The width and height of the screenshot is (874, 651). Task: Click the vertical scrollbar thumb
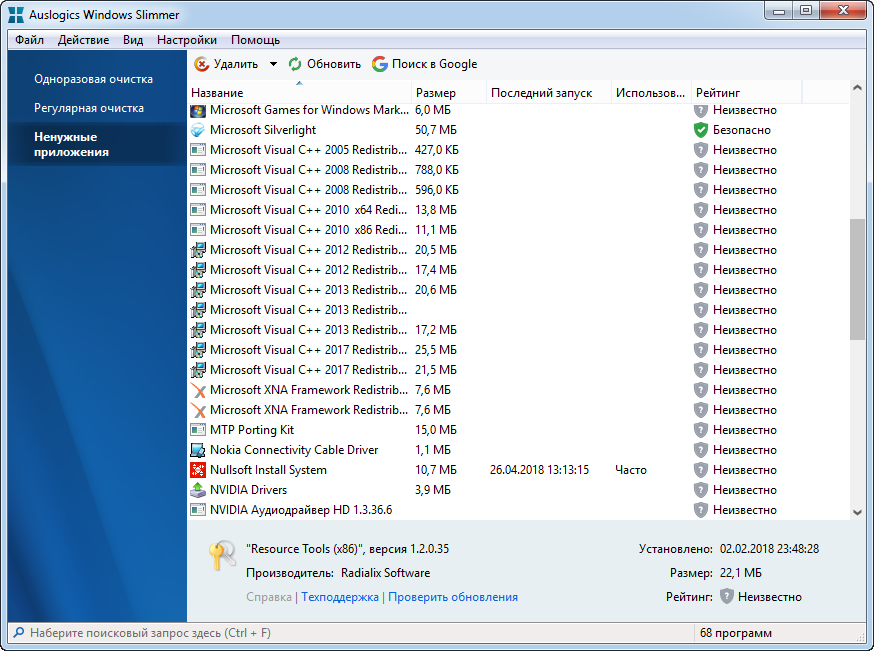click(x=857, y=279)
